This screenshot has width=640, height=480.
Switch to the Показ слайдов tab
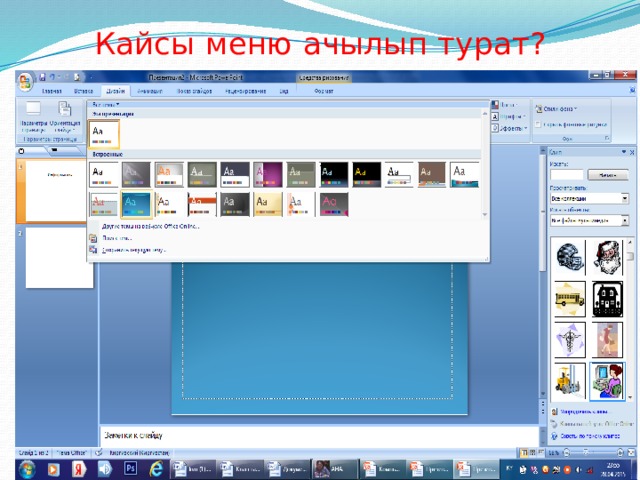click(194, 91)
